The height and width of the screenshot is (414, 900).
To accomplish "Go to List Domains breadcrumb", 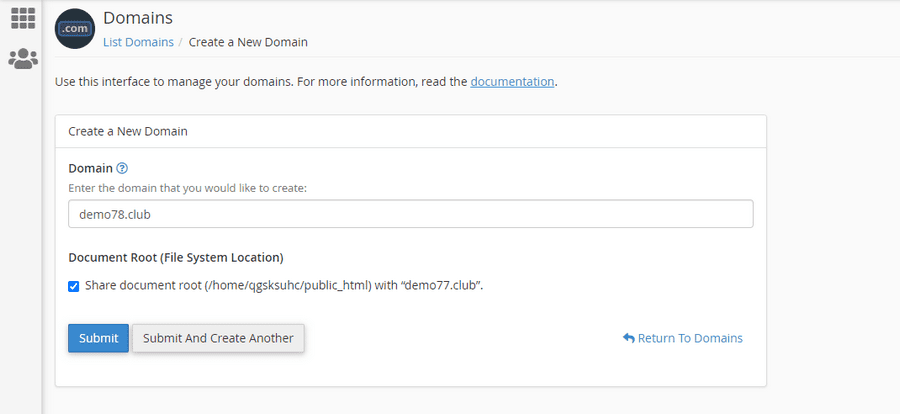I will pyautogui.click(x=138, y=42).
